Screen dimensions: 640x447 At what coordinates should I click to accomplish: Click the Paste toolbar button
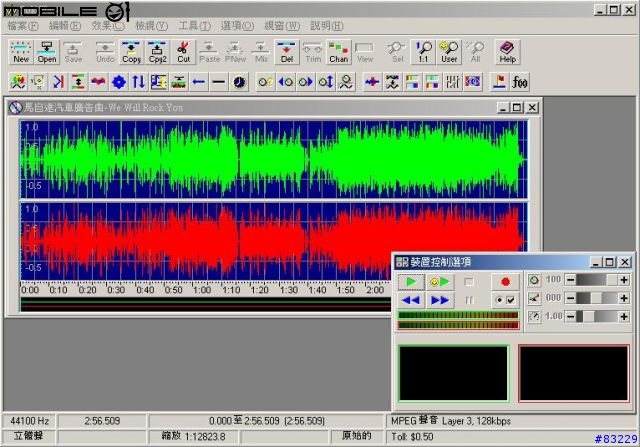[209, 52]
